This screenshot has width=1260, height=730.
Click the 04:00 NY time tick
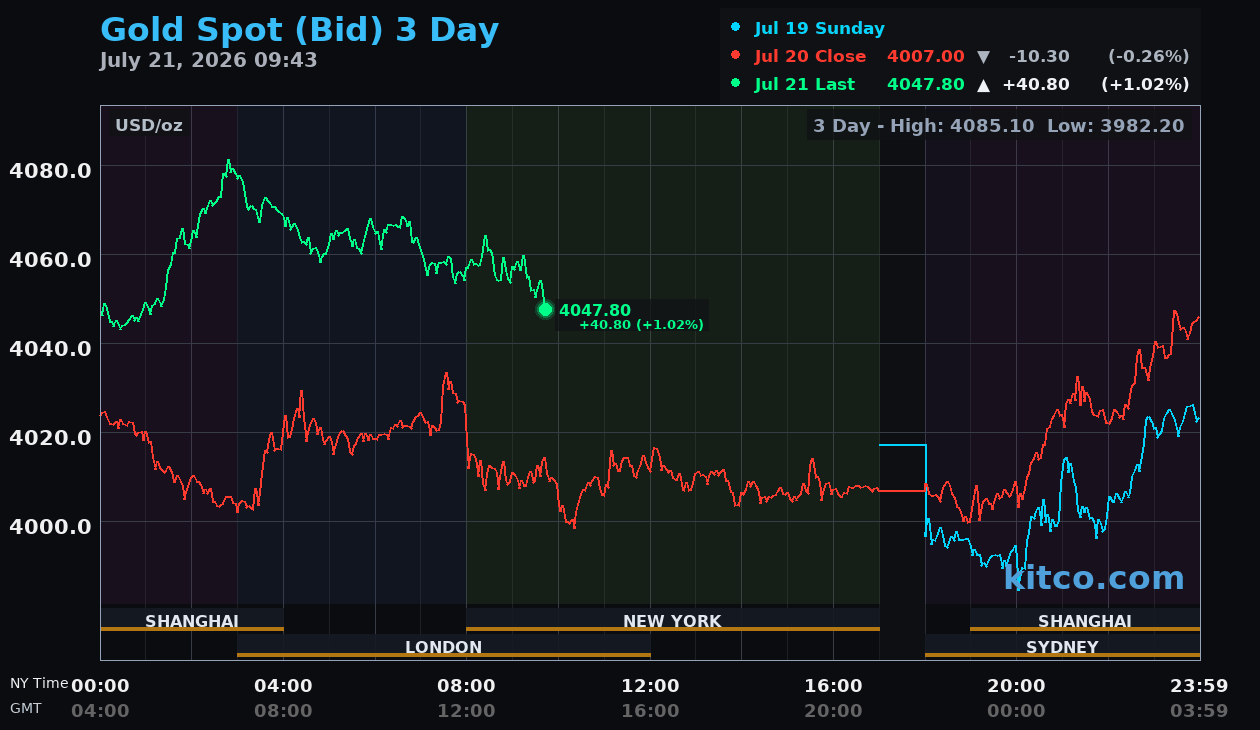[x=283, y=686]
